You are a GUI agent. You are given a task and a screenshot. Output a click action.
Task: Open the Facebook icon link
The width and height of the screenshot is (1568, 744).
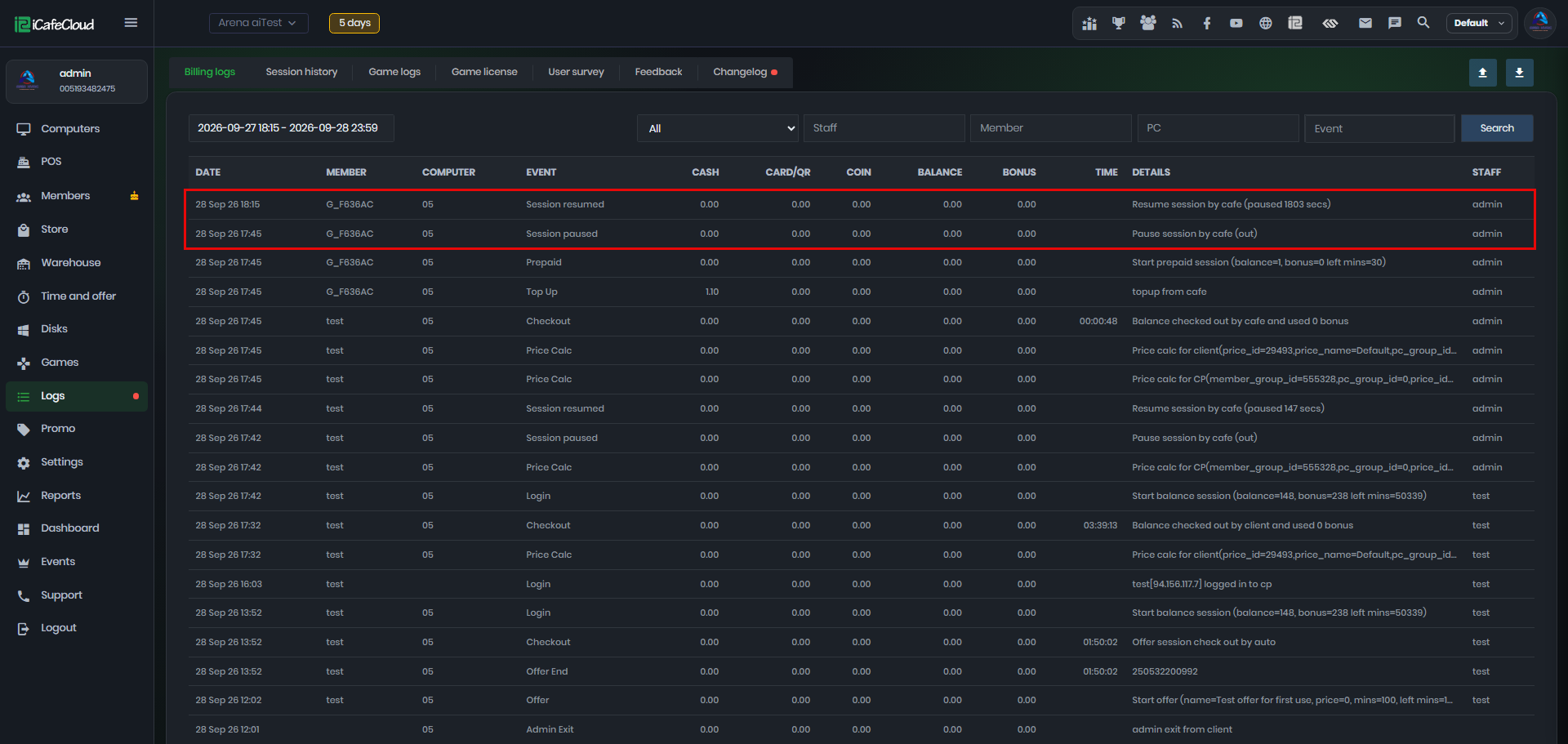click(x=1206, y=23)
